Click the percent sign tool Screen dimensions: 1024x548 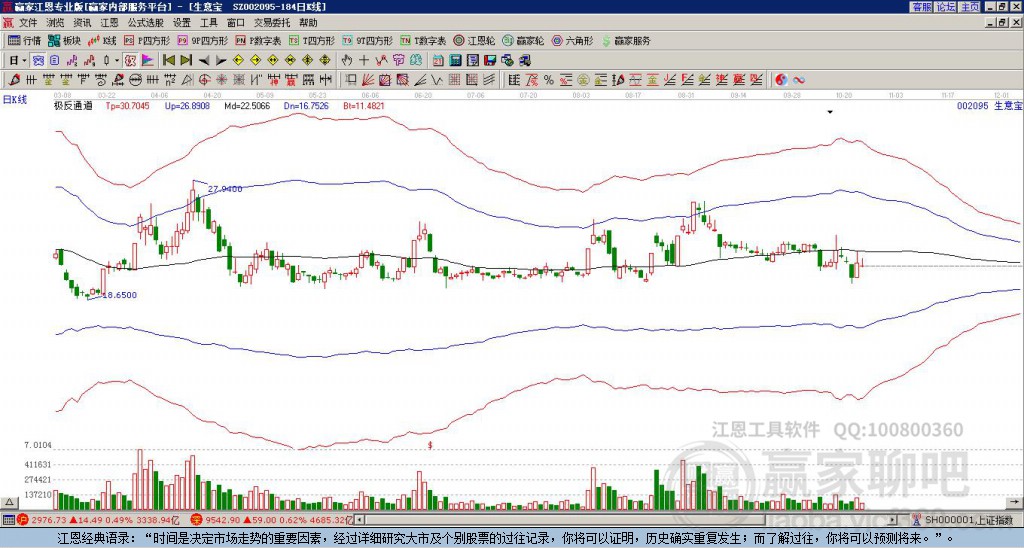pos(549,80)
